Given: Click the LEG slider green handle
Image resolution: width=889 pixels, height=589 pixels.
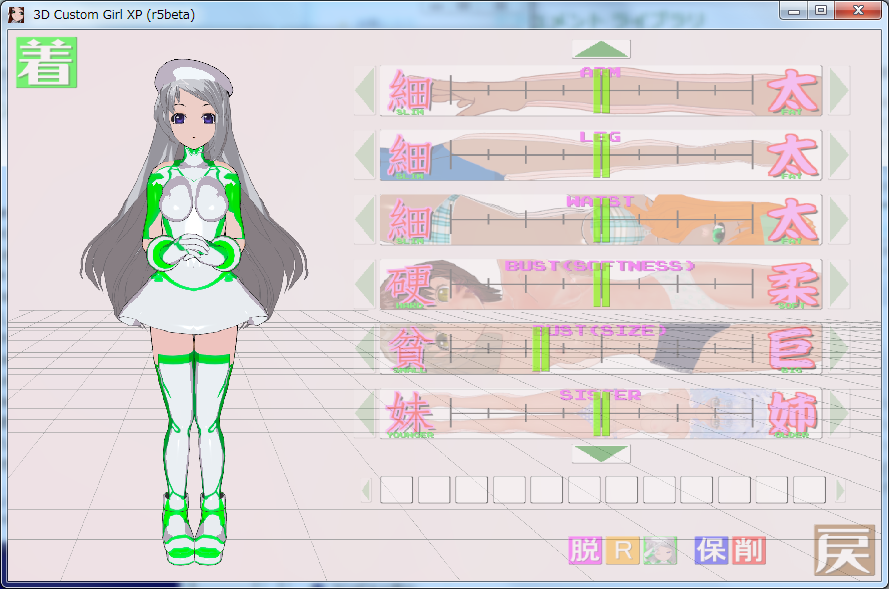Looking at the screenshot, I should point(601,157).
